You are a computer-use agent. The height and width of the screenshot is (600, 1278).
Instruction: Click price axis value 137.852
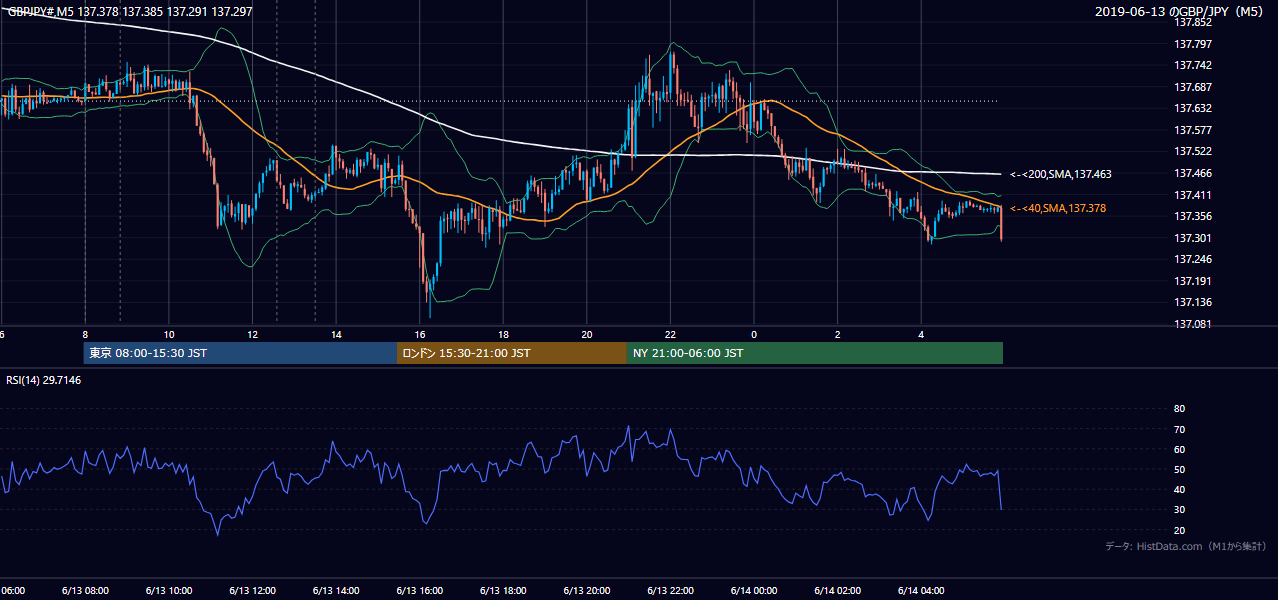click(x=1192, y=22)
